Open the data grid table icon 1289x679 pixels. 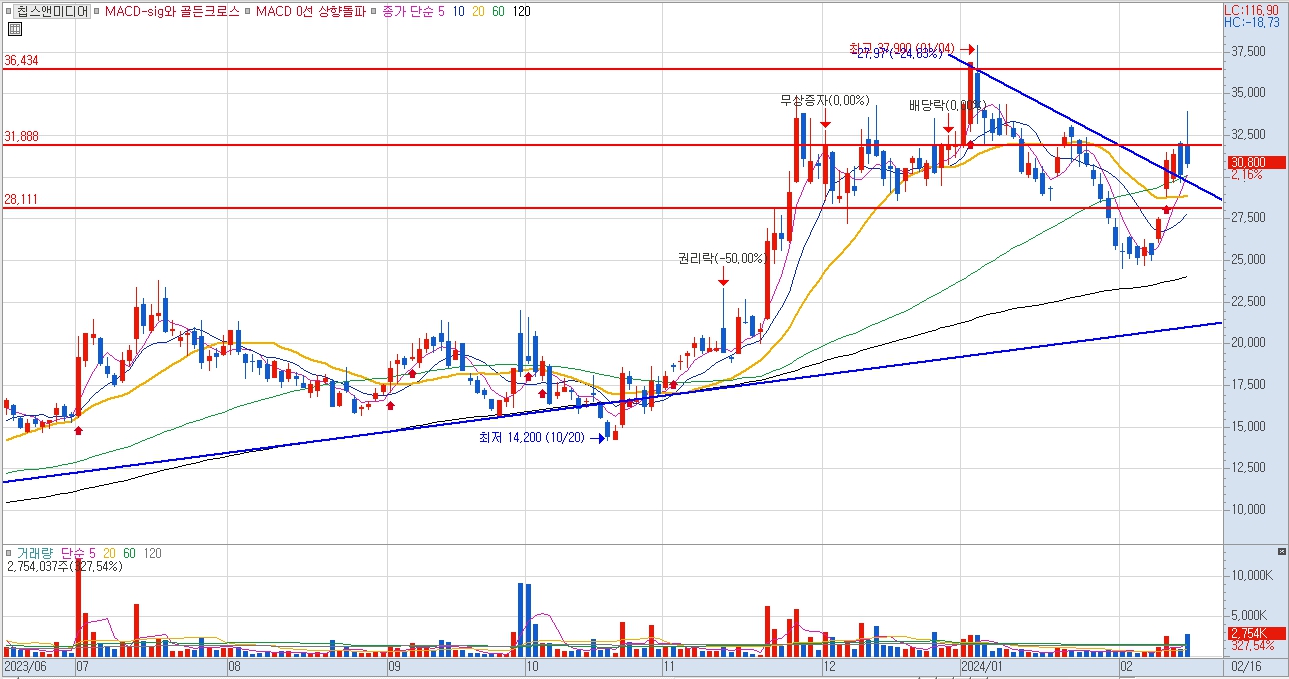pyautogui.click(x=14, y=30)
